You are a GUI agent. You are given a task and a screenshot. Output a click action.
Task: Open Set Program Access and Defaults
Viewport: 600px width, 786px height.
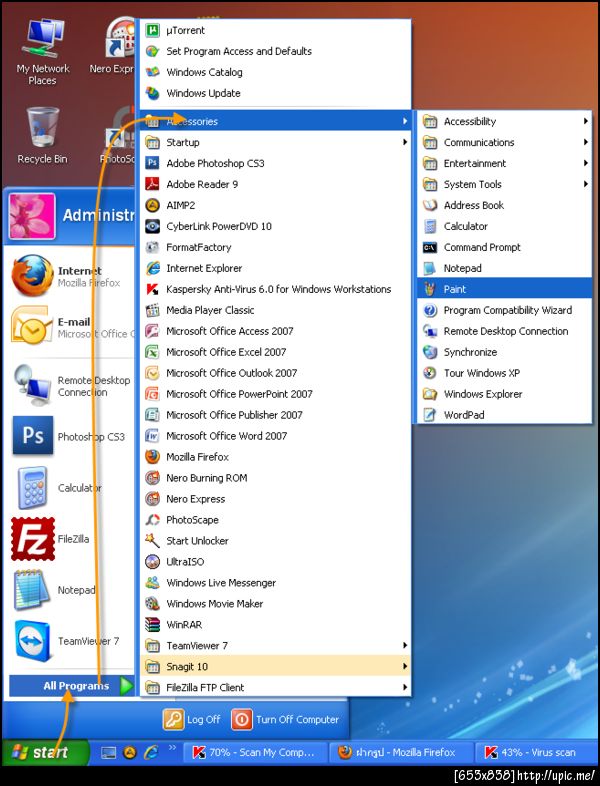[x=275, y=51]
